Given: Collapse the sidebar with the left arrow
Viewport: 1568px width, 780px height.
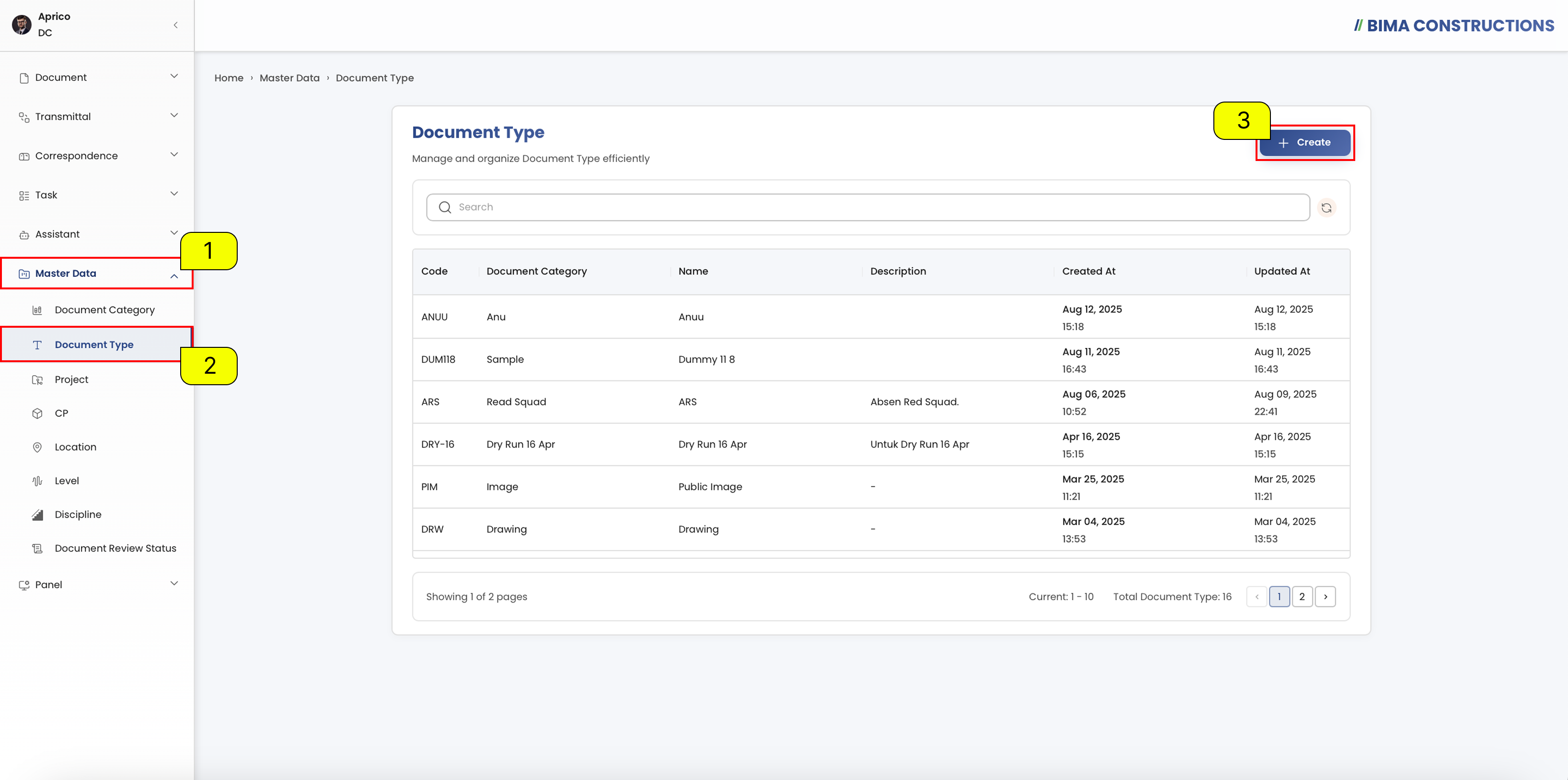Looking at the screenshot, I should [x=175, y=25].
